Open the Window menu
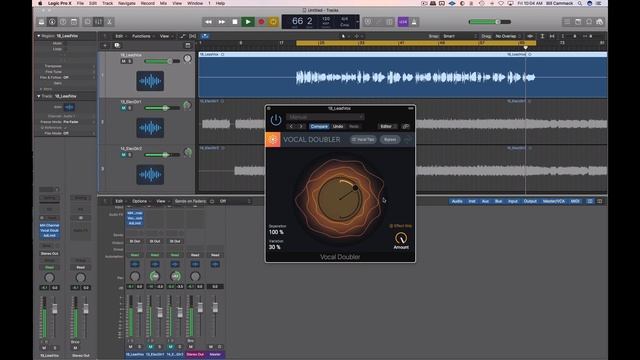Screen dimensions: 640x360 click(x=195, y=3)
